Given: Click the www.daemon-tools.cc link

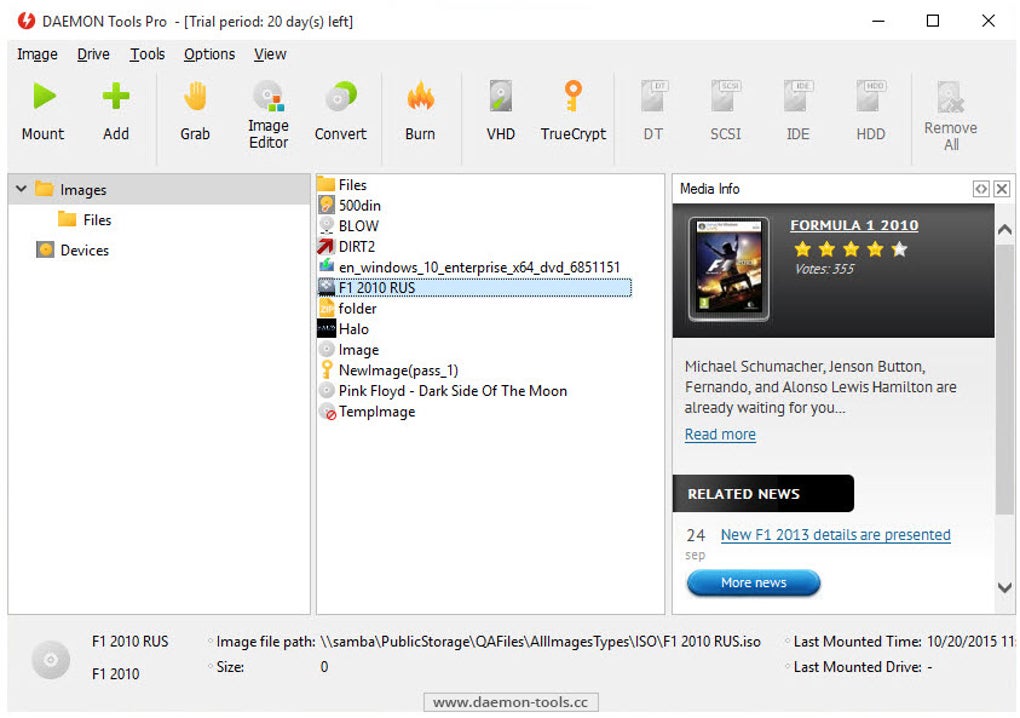Looking at the screenshot, I should (511, 702).
